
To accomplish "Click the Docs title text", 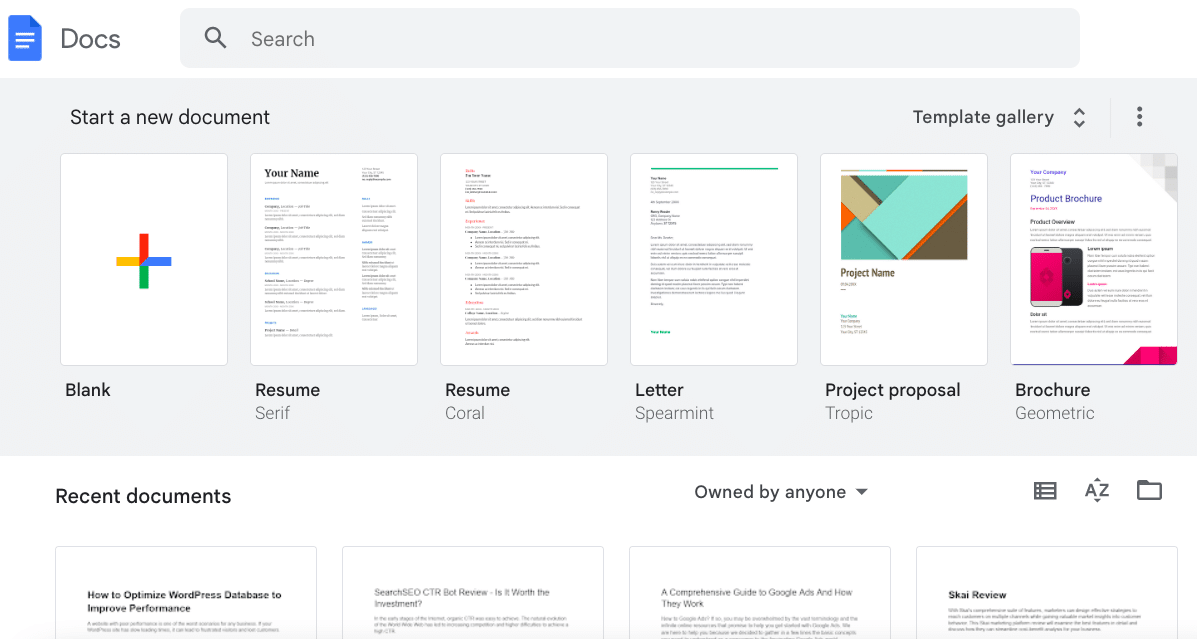I will (90, 39).
